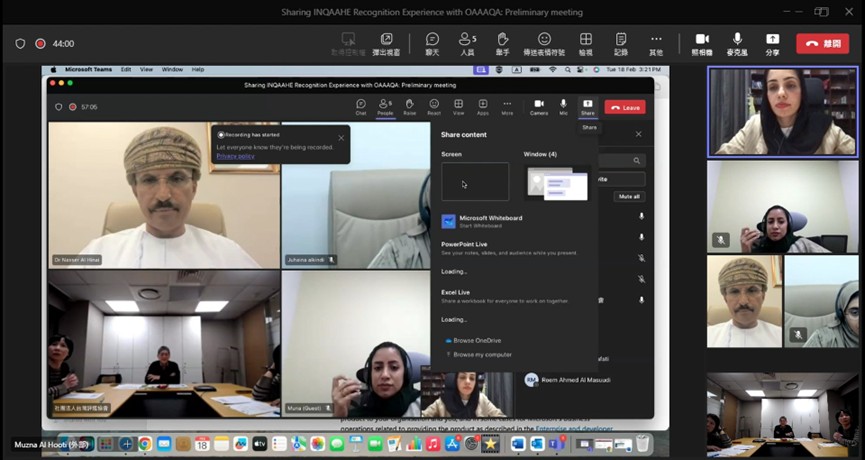Viewport: 865px width, 460px height.
Task: Click the participants search field magnifier
Action: [637, 161]
